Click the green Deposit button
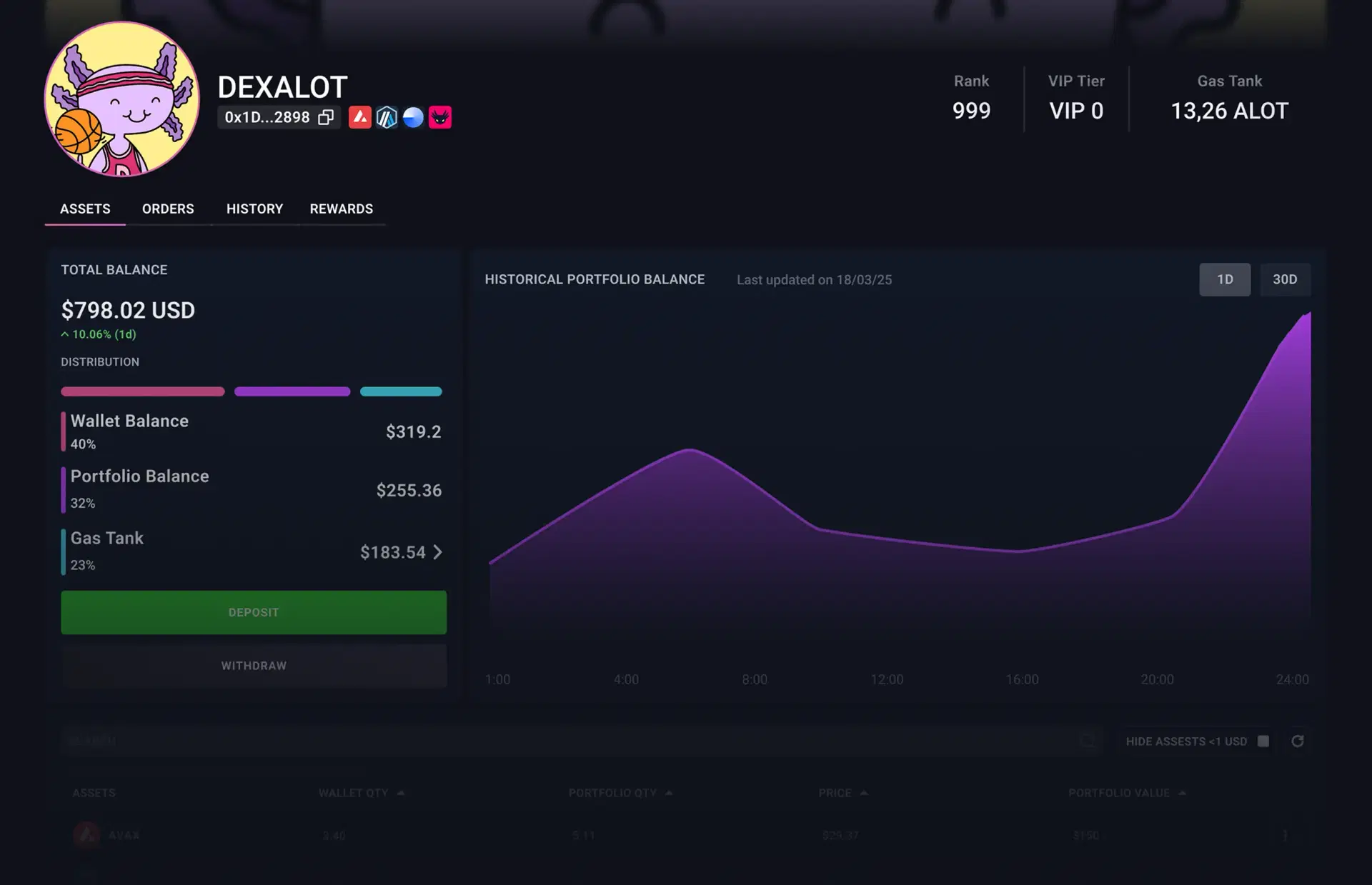Screen dimensions: 1372x885 [253, 612]
